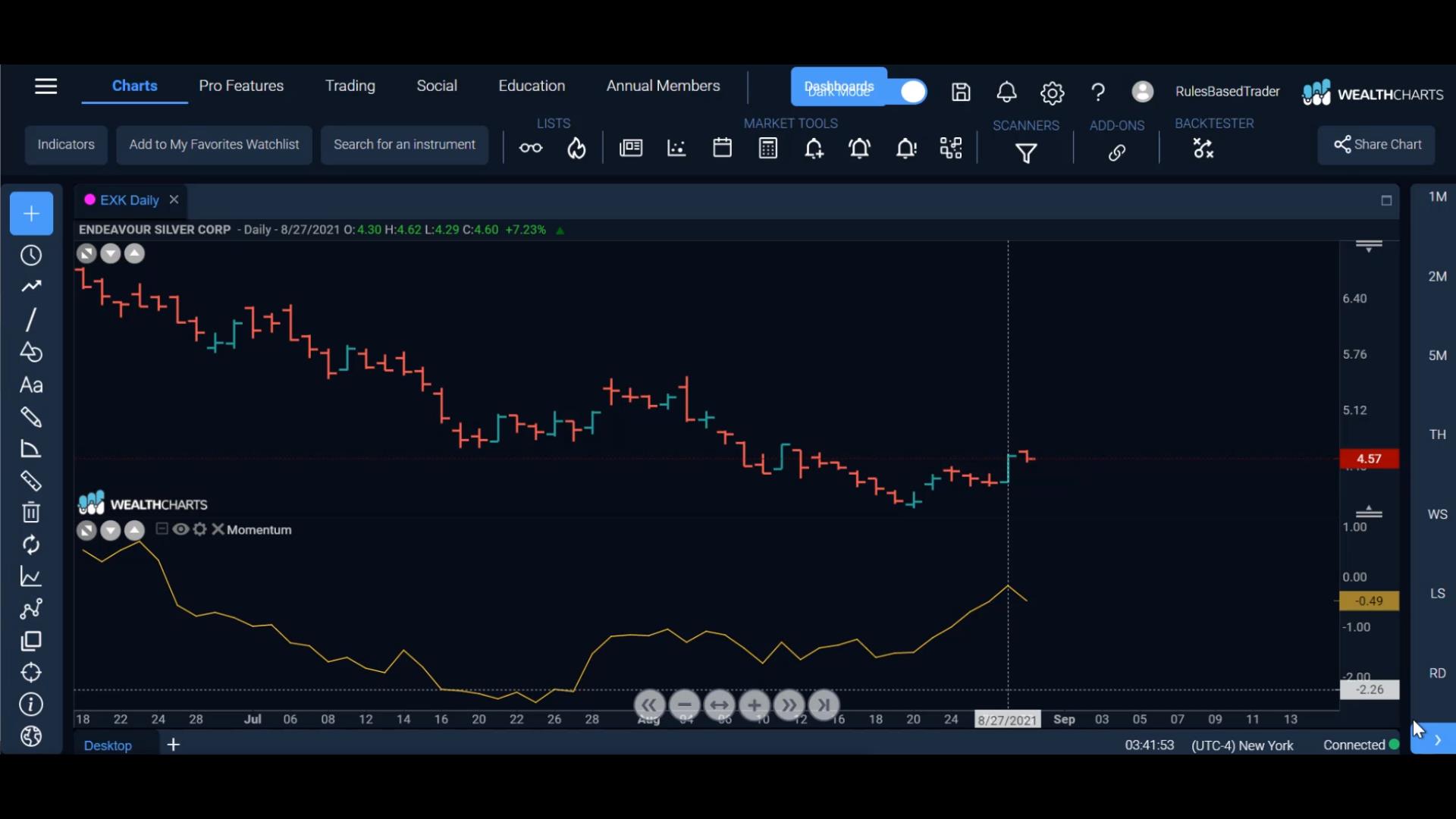The image size is (1456, 819).
Task: Click the save floppy disk icon
Action: 961,92
